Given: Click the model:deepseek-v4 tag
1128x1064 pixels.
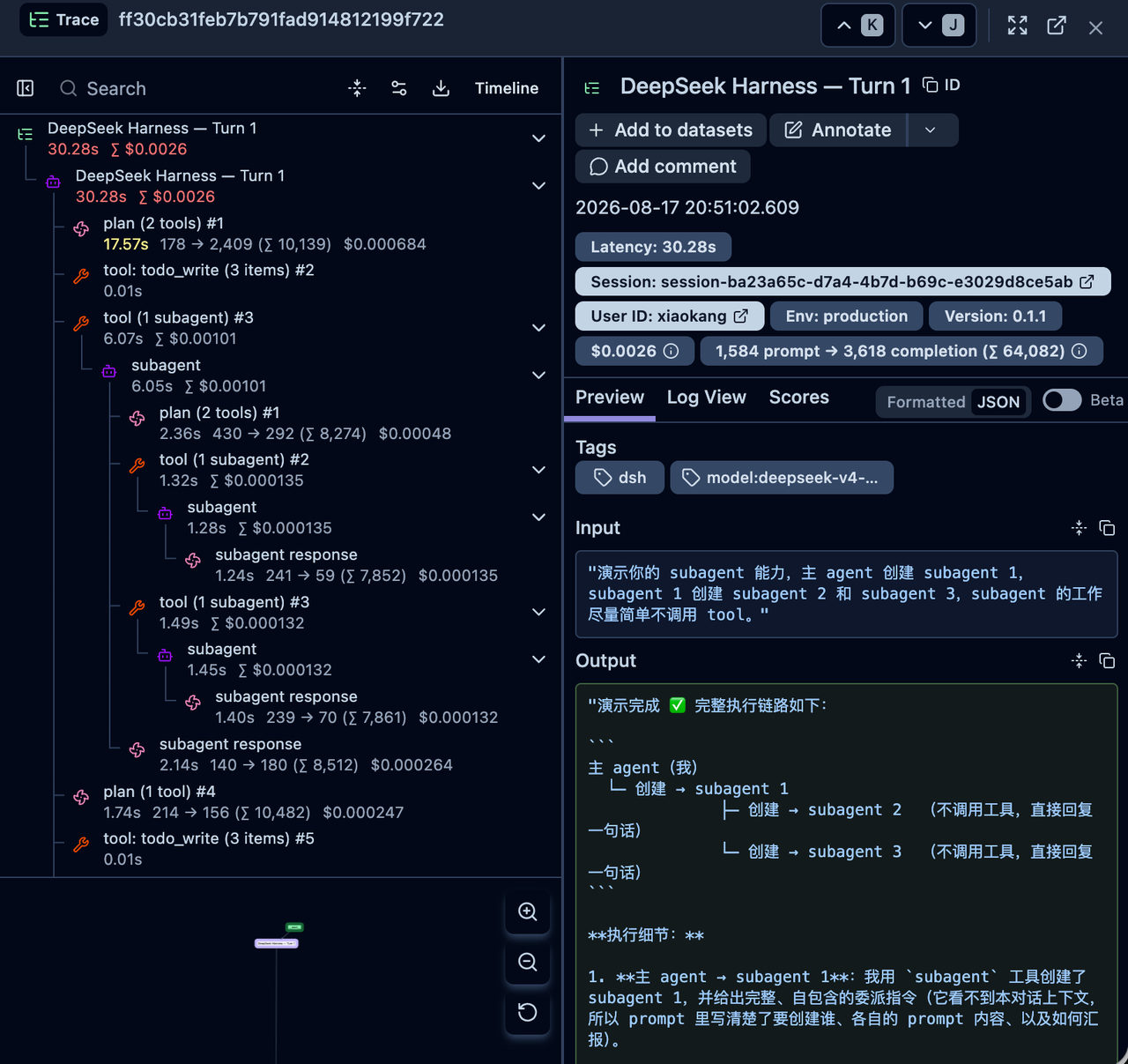Looking at the screenshot, I should (x=782, y=478).
